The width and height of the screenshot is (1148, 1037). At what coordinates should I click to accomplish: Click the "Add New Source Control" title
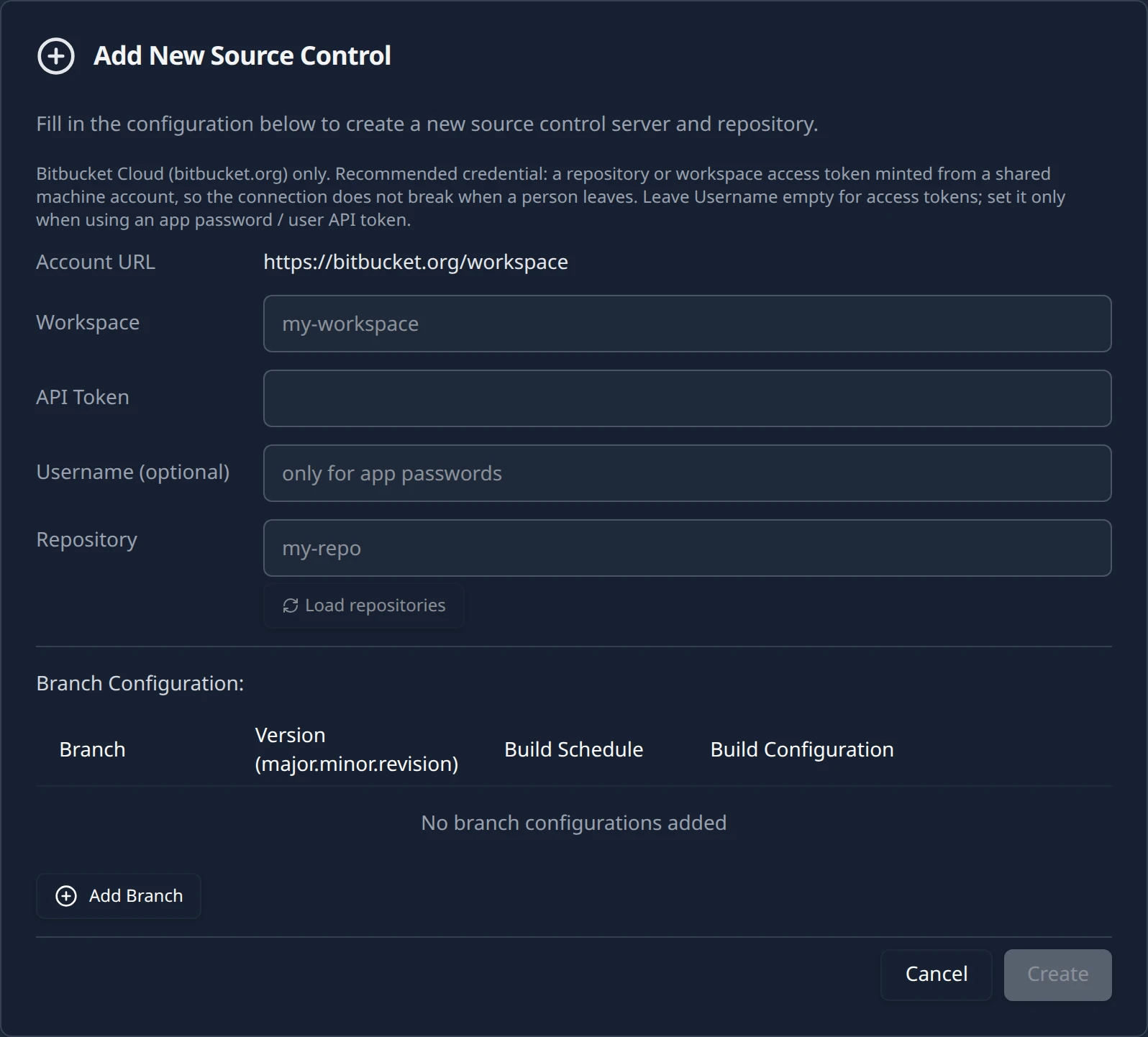click(242, 56)
